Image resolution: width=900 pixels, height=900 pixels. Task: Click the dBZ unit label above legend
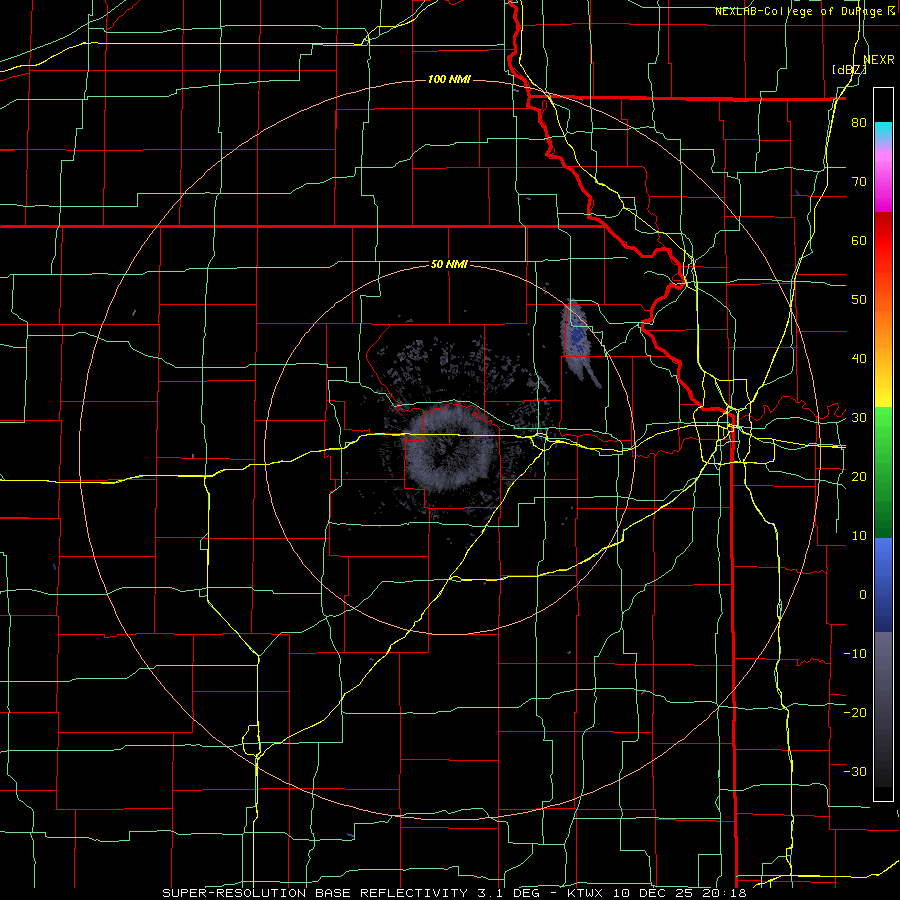pos(849,70)
